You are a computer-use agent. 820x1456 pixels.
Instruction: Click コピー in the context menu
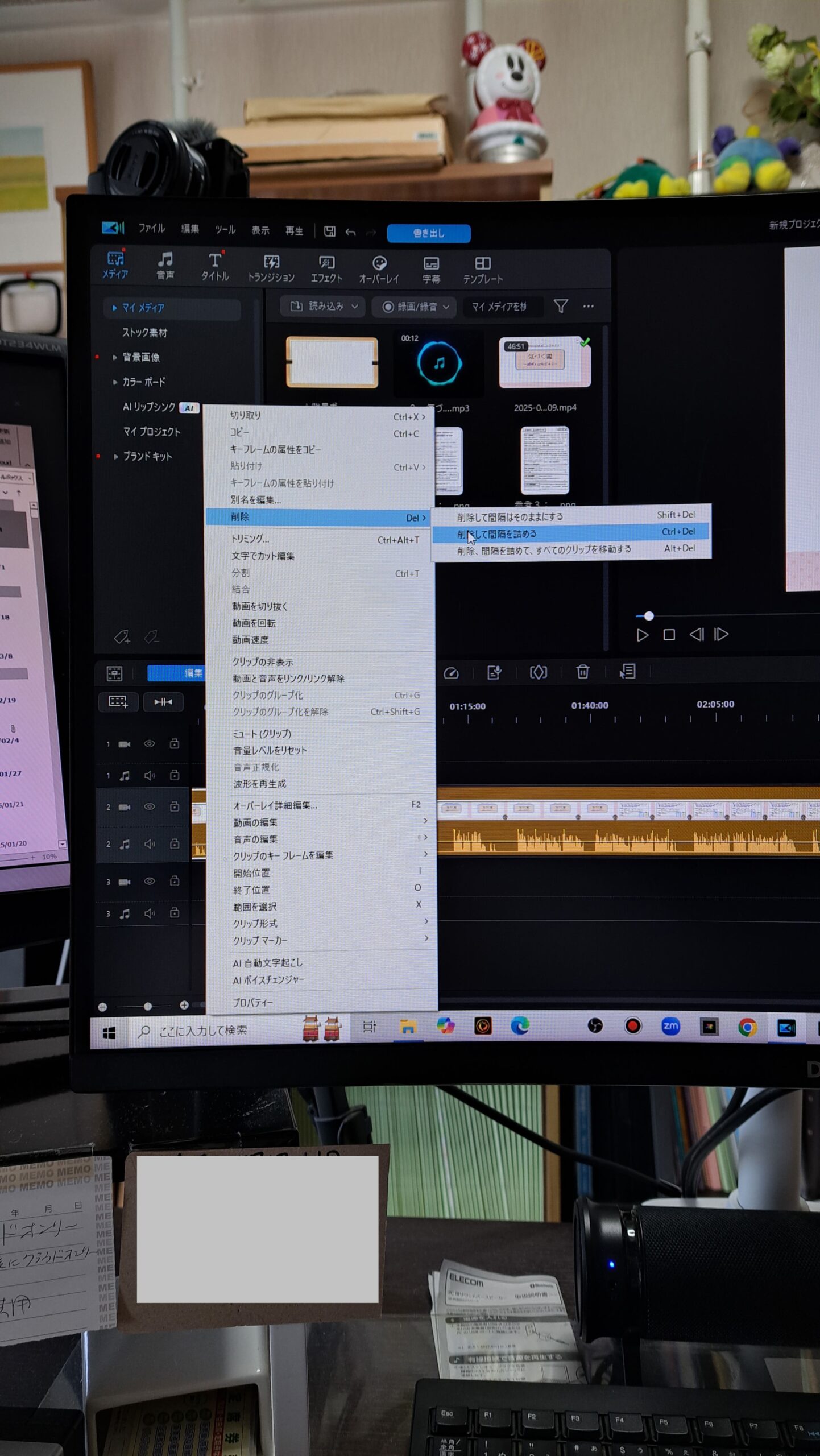pyautogui.click(x=320, y=433)
